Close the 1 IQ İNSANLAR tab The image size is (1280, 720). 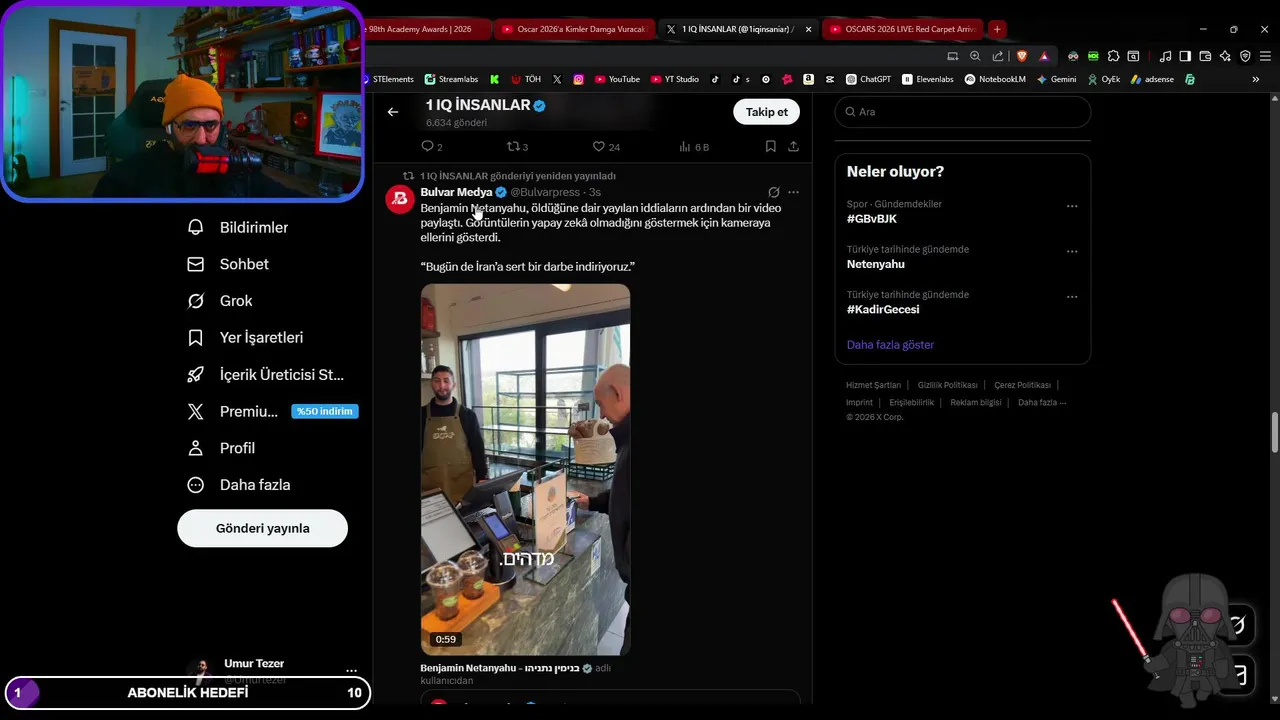[x=808, y=29]
